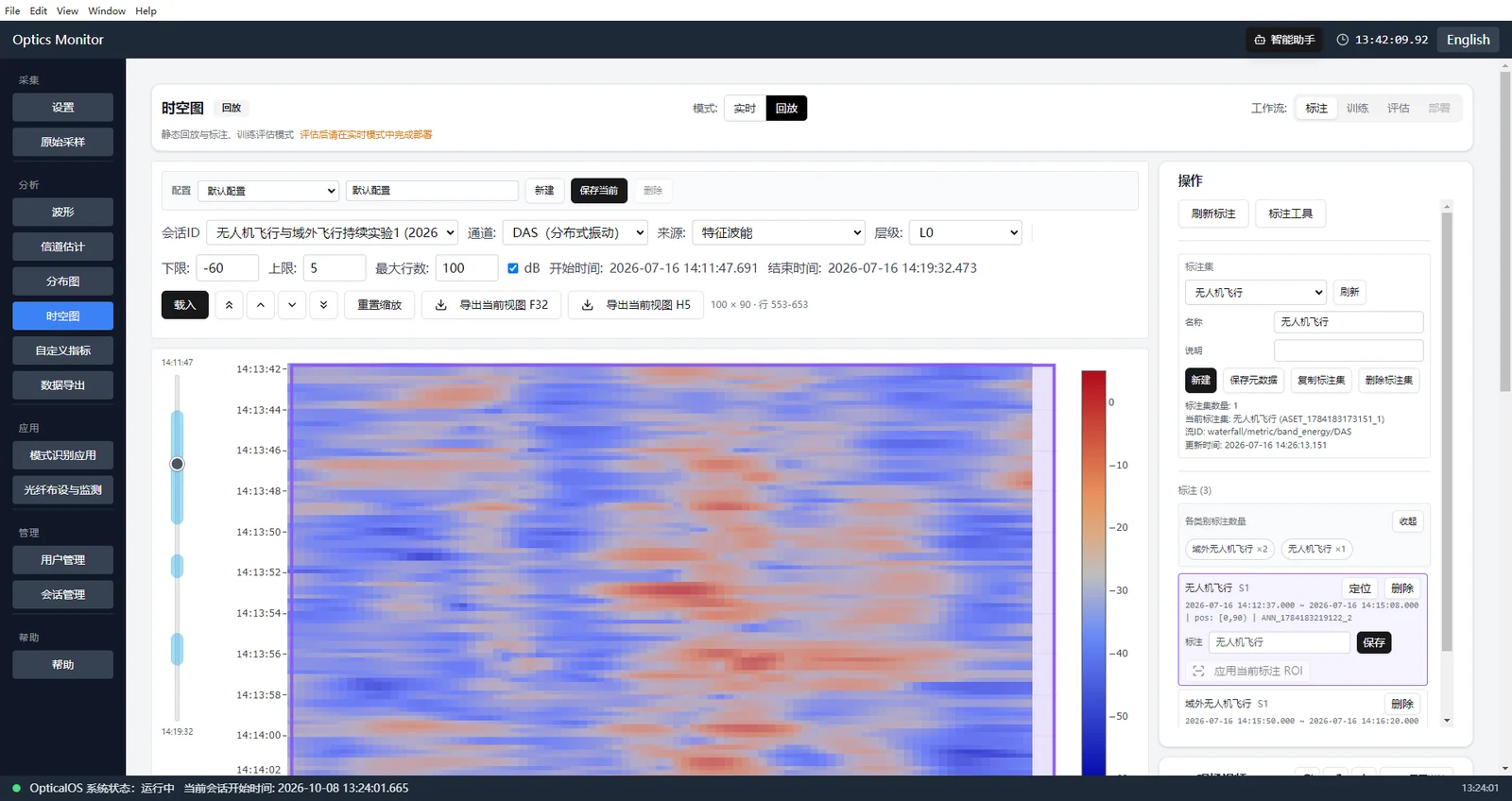Click the 说明 input field
This screenshot has height=801, width=1512.
click(1349, 350)
